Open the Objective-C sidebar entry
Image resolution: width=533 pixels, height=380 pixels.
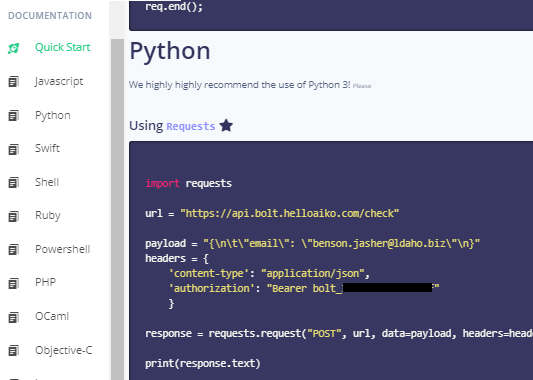click(x=64, y=350)
